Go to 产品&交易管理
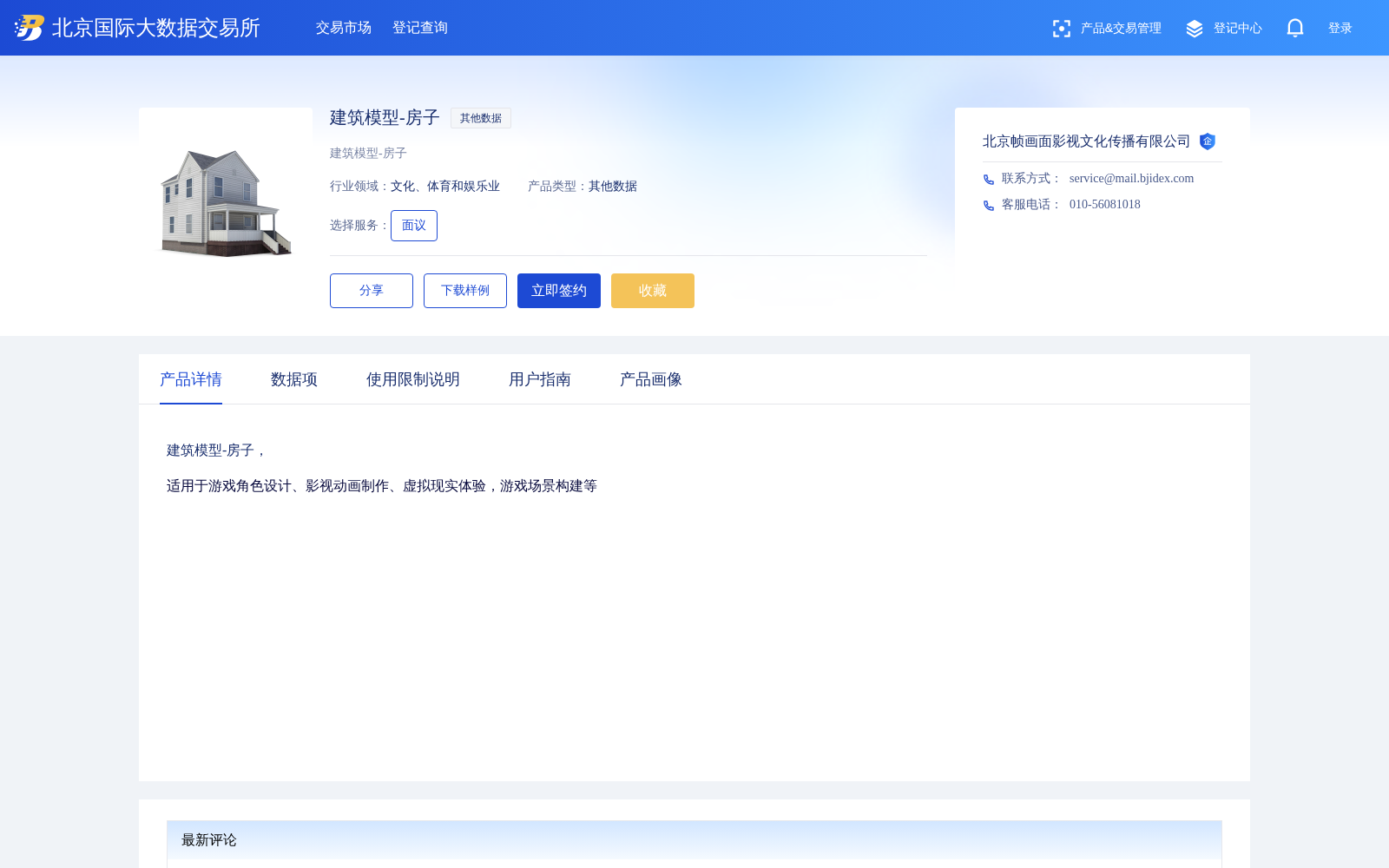Viewport: 1389px width, 868px height. tap(1121, 29)
